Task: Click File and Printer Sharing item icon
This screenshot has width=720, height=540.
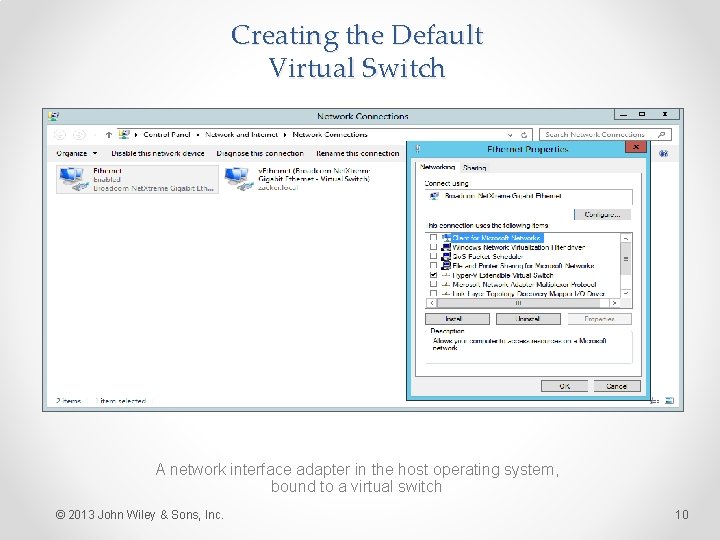Action: 446,265
